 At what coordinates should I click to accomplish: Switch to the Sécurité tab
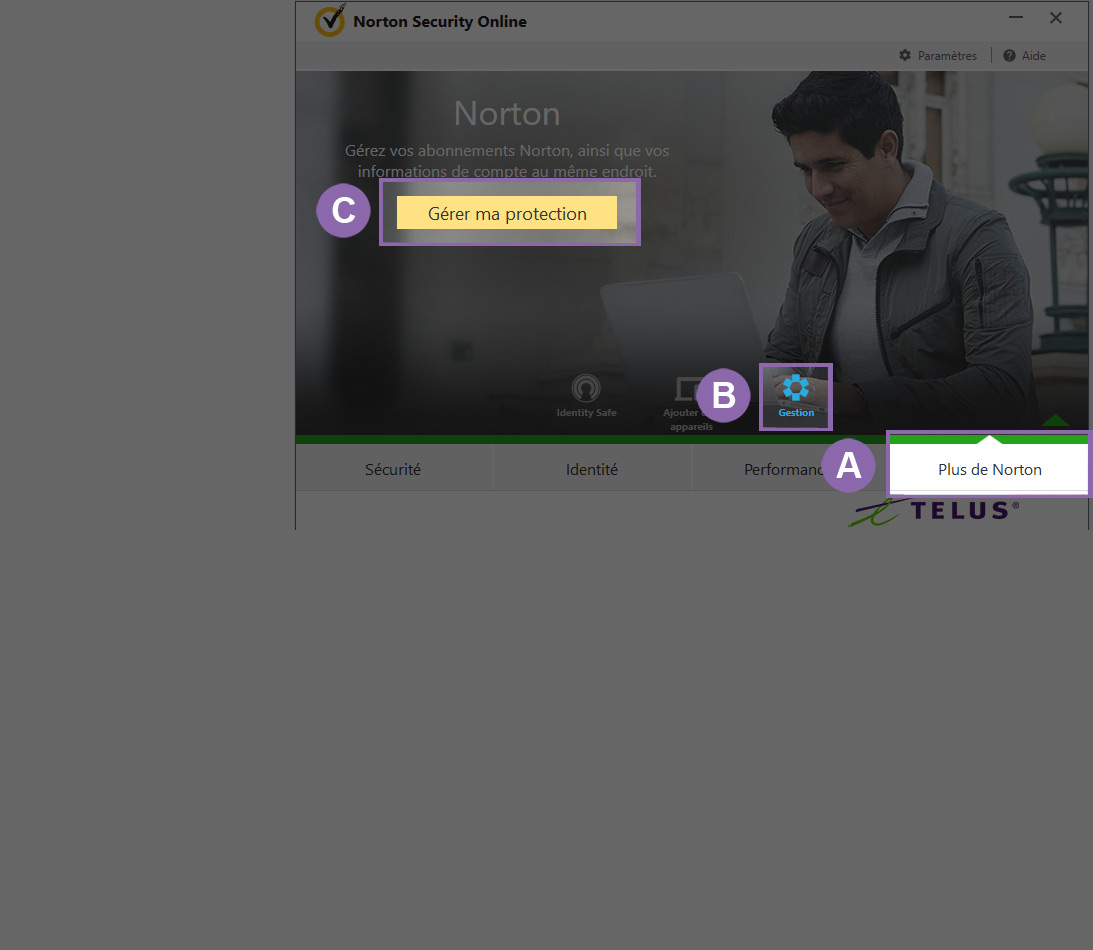coord(393,469)
